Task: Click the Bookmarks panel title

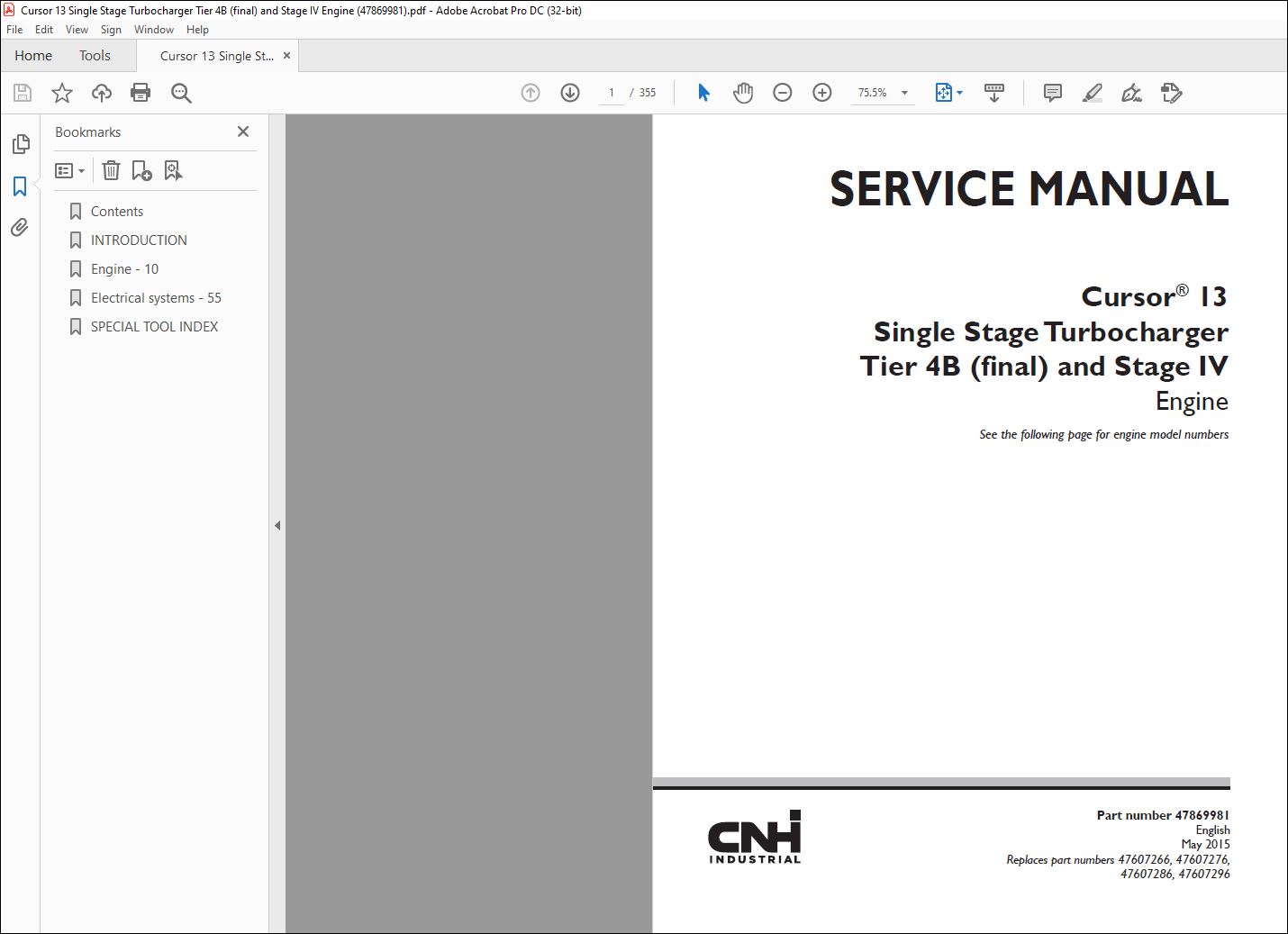Action: click(x=87, y=132)
